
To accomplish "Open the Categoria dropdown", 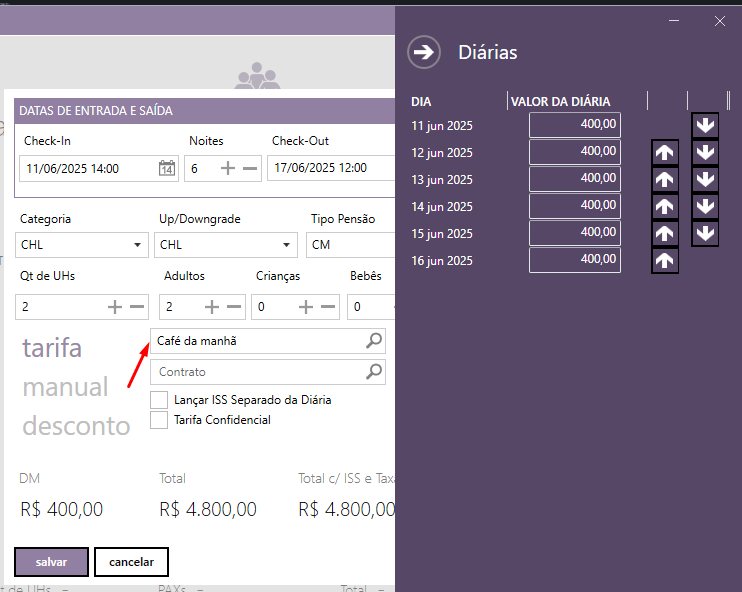I will (82, 245).
